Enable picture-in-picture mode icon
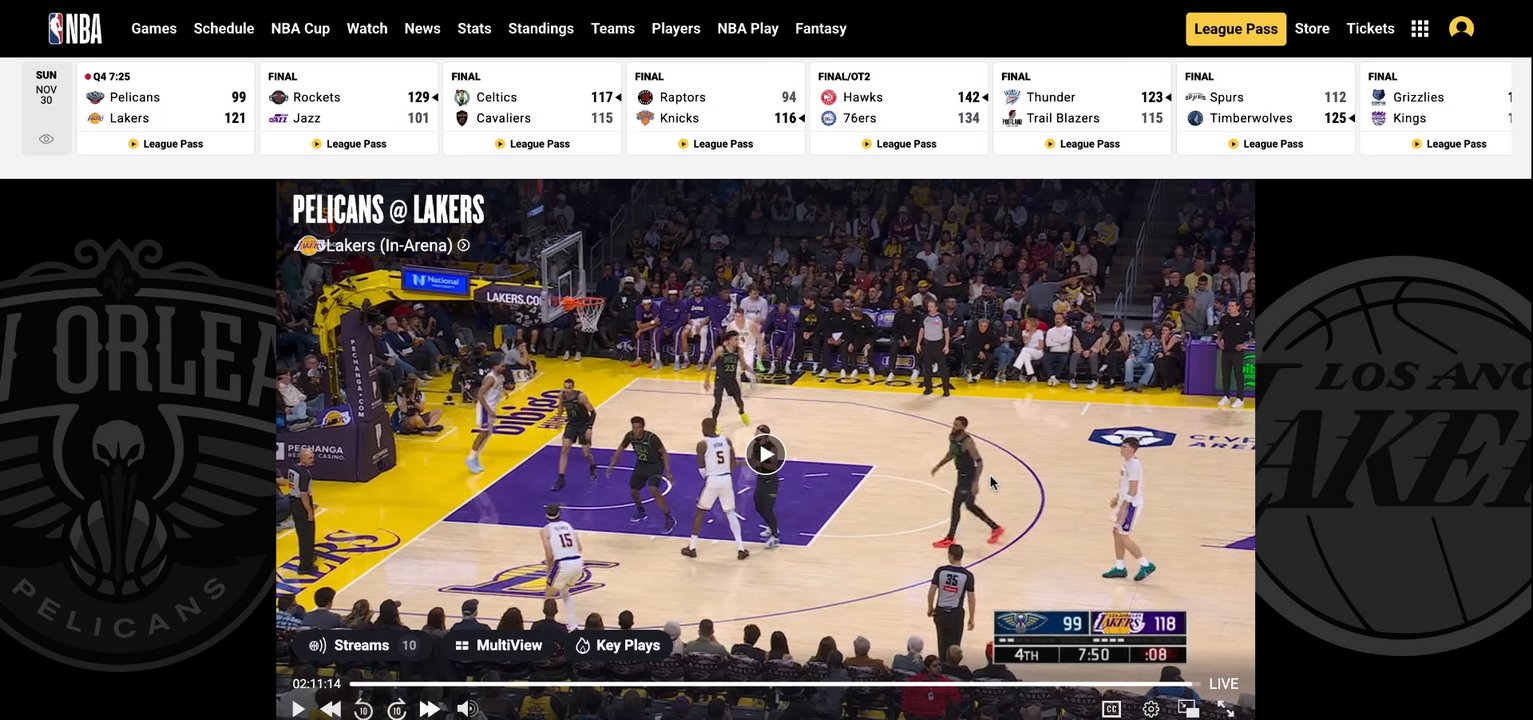Viewport: 1533px width, 720px height. pyautogui.click(x=1188, y=709)
